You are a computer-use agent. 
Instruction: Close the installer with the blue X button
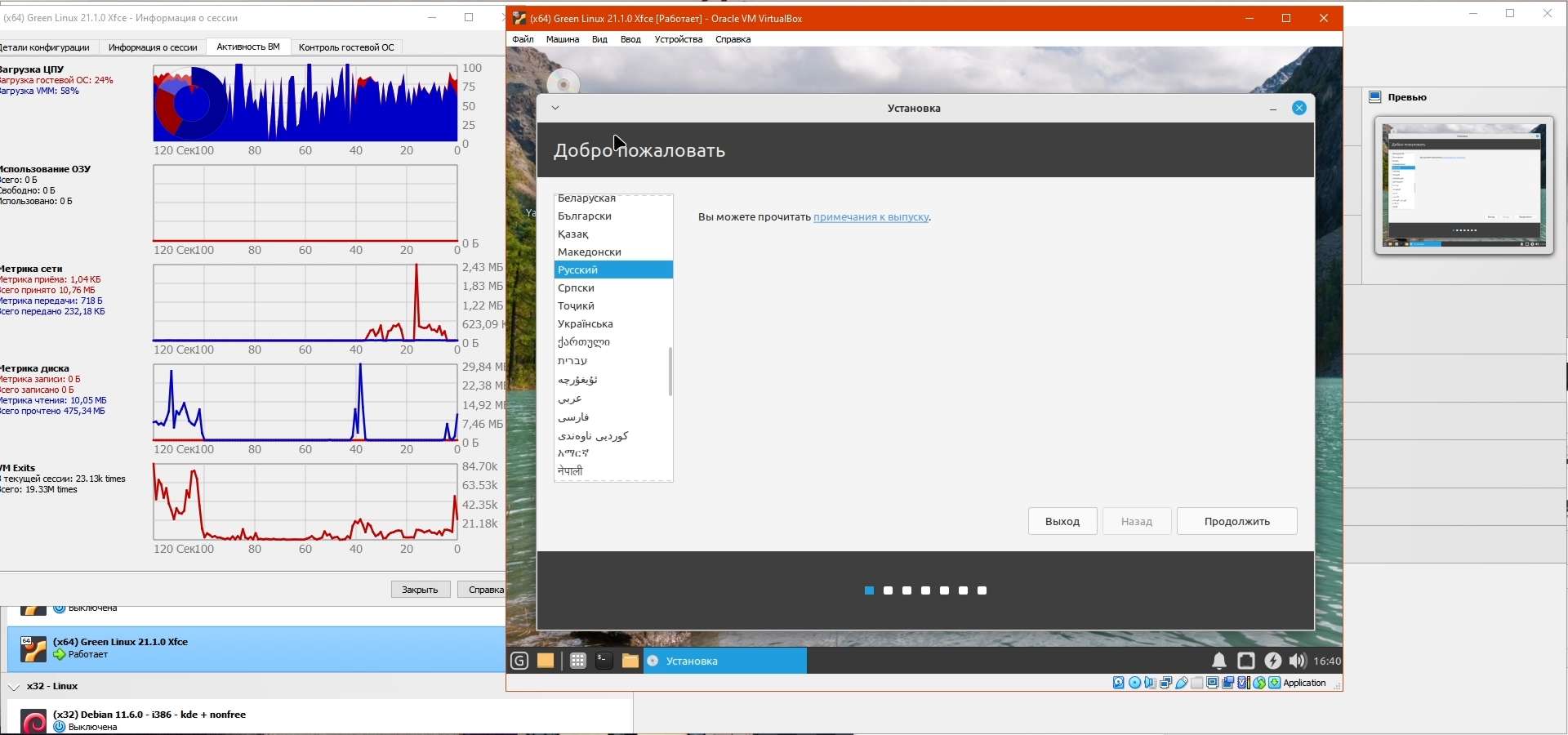point(1299,108)
